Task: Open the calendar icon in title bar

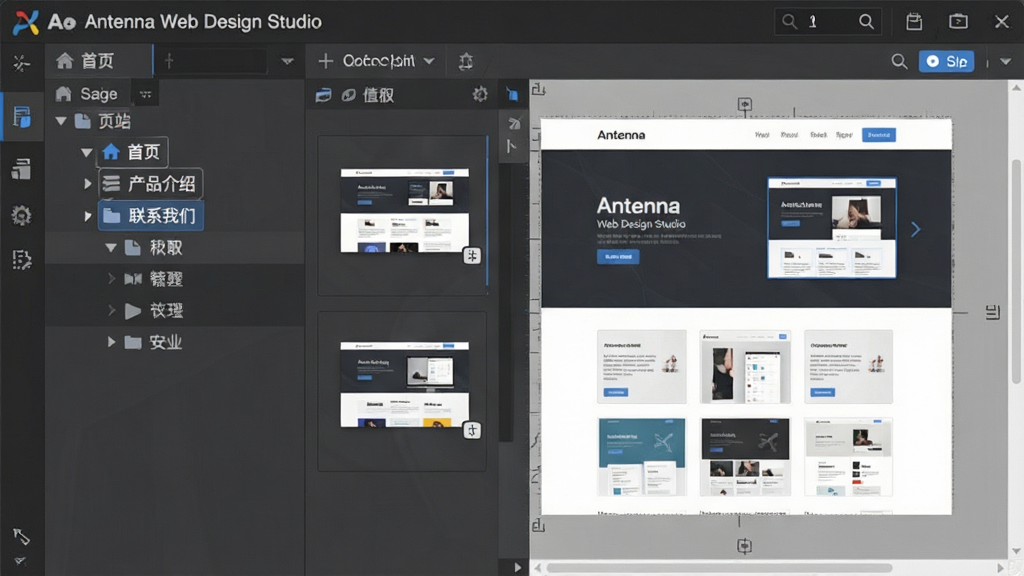Action: 914,22
